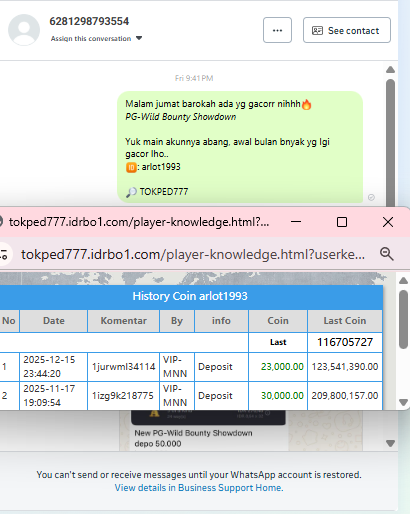Click last coin 209,800,157.00
Screen dimensions: 410x514
tap(345, 396)
